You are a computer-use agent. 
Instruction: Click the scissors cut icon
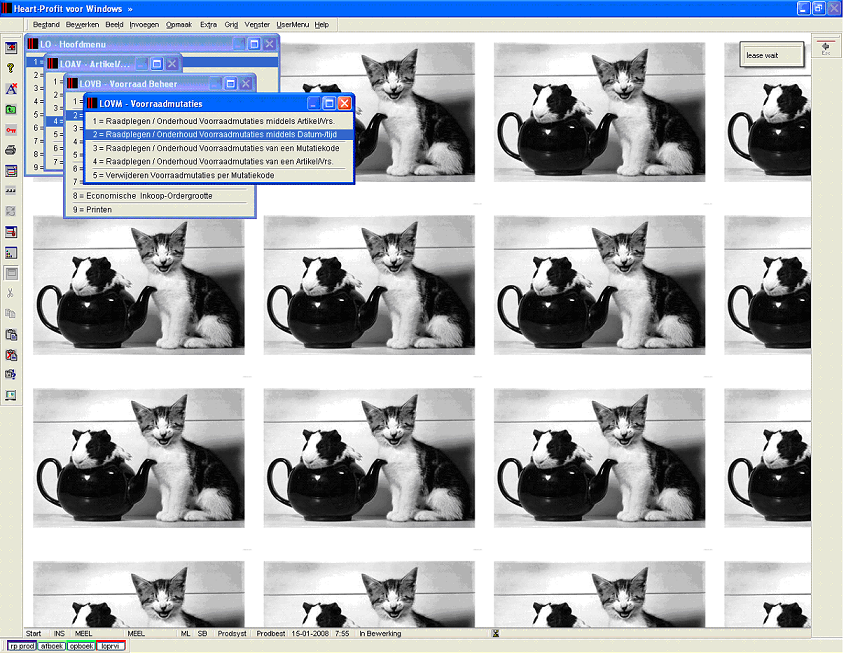[11, 293]
